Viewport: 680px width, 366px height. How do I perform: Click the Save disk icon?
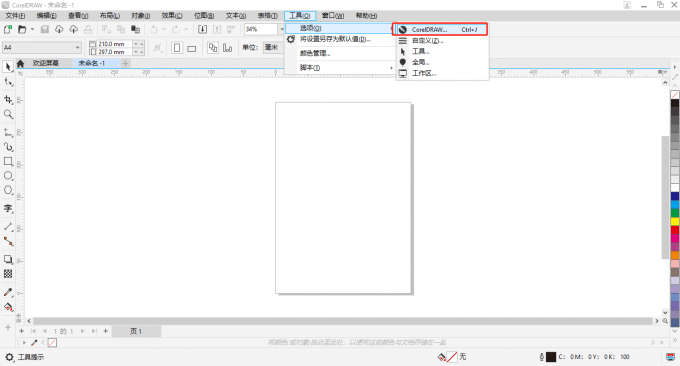(x=45, y=29)
